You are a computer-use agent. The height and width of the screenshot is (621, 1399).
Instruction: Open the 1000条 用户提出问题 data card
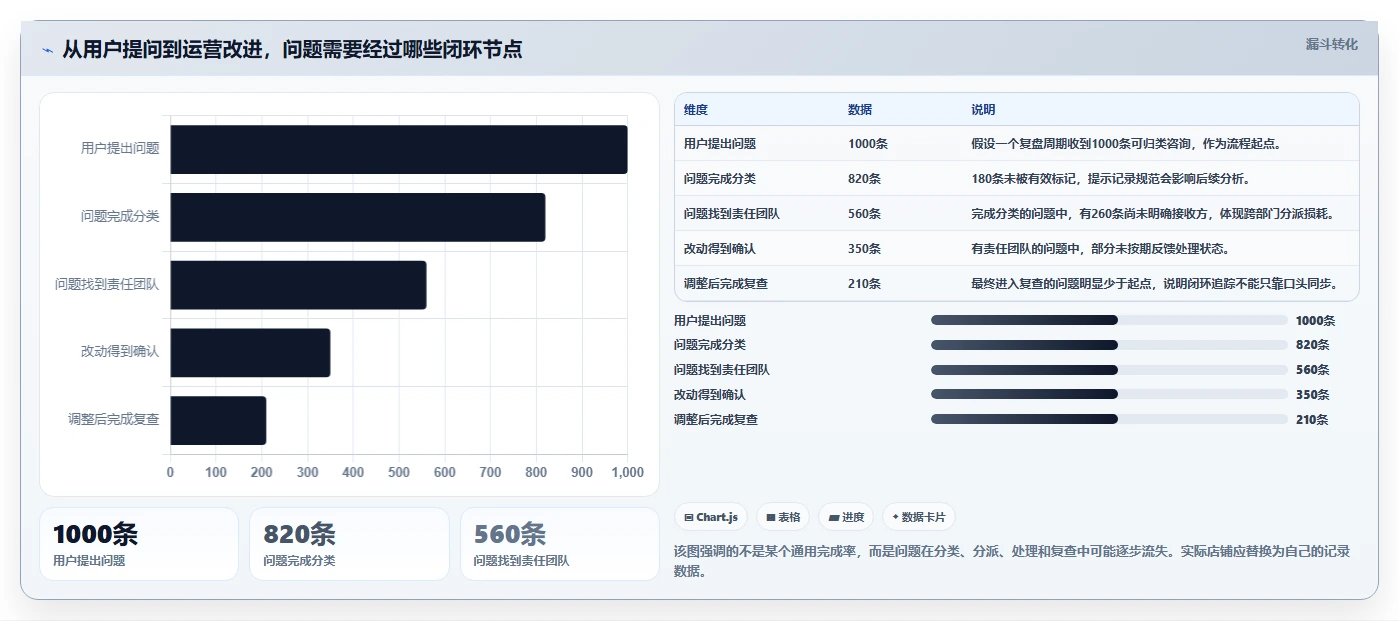139,544
